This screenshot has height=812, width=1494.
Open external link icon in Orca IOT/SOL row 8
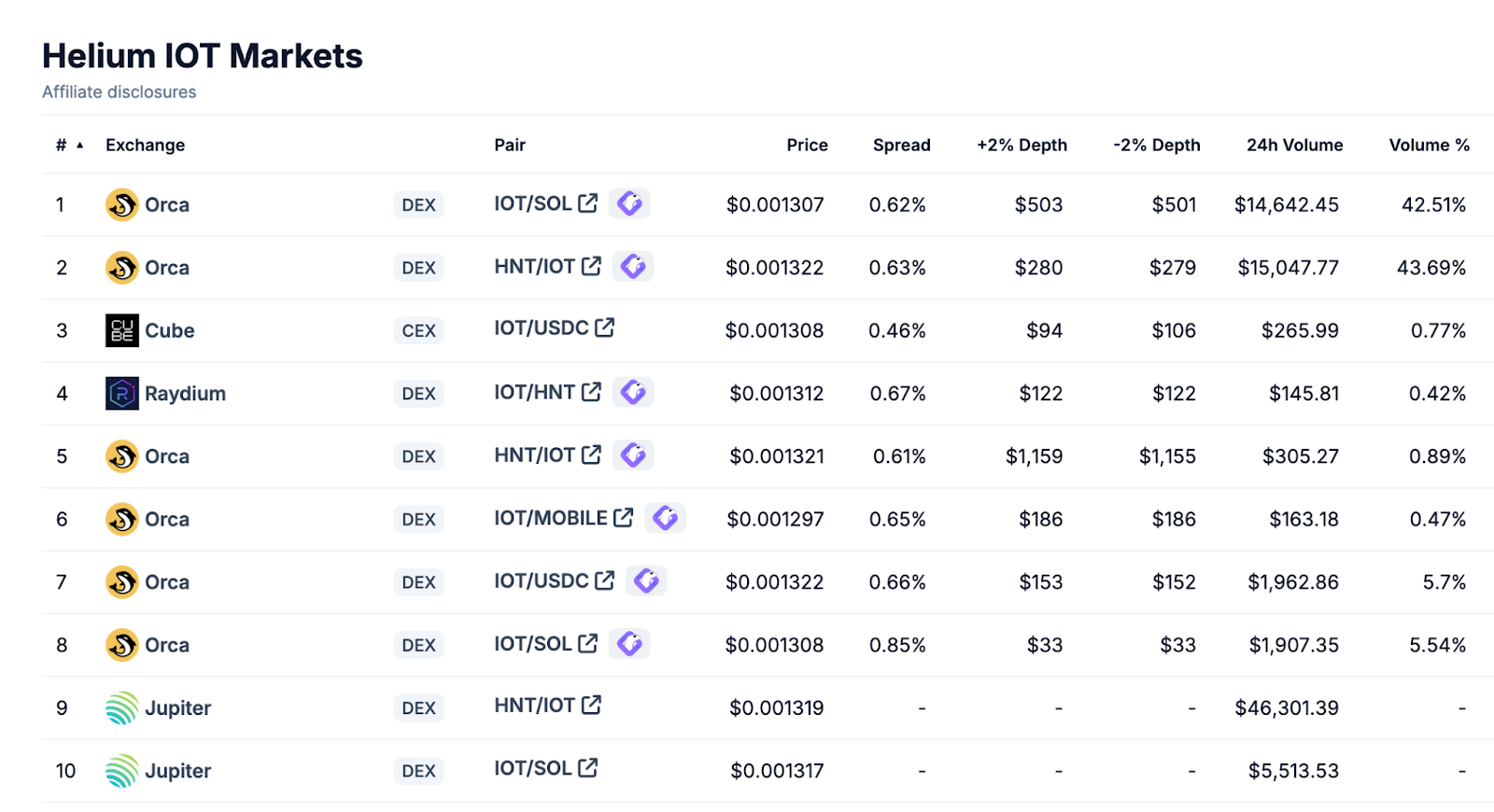(x=587, y=643)
